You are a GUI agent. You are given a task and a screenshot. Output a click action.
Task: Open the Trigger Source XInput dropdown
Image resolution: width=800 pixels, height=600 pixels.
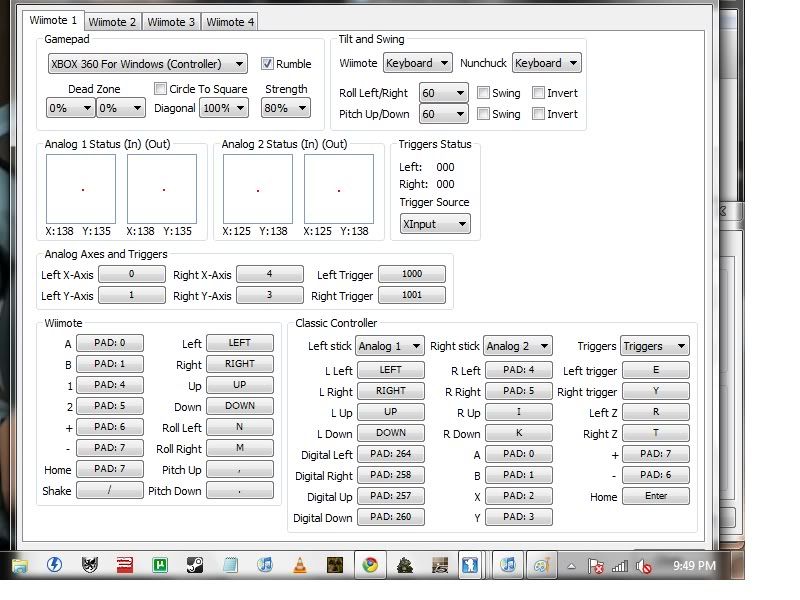point(435,224)
